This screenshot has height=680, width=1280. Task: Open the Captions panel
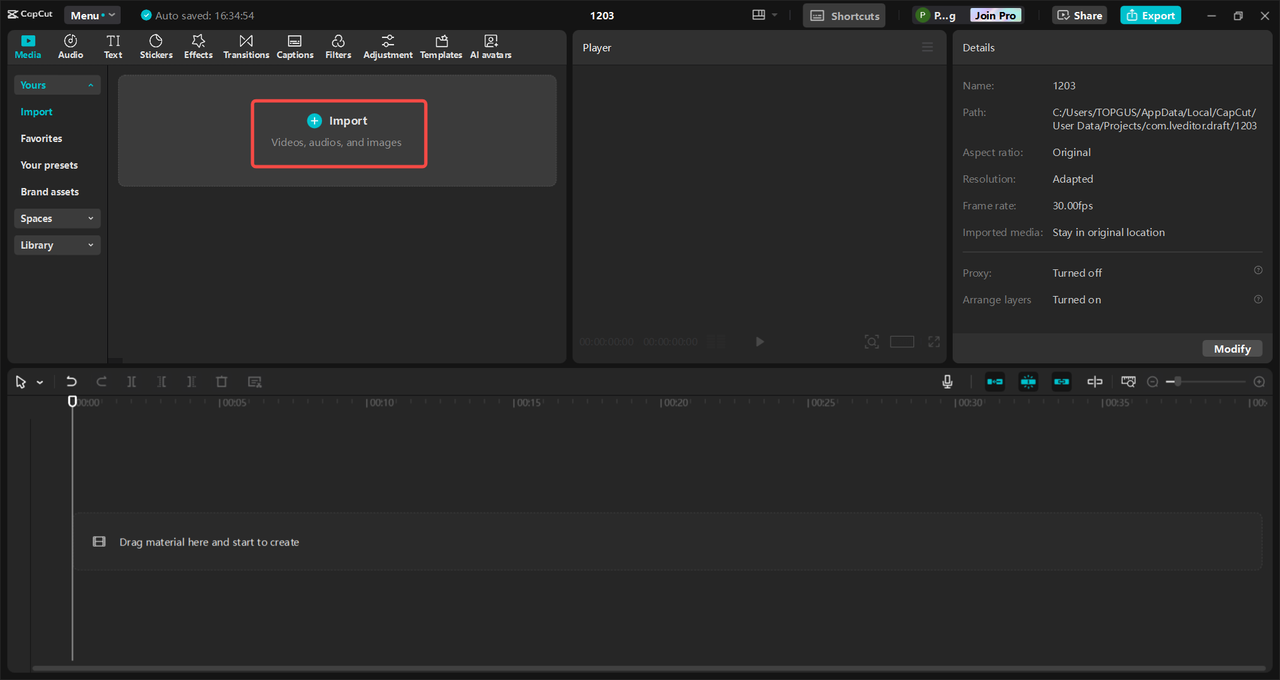(295, 46)
